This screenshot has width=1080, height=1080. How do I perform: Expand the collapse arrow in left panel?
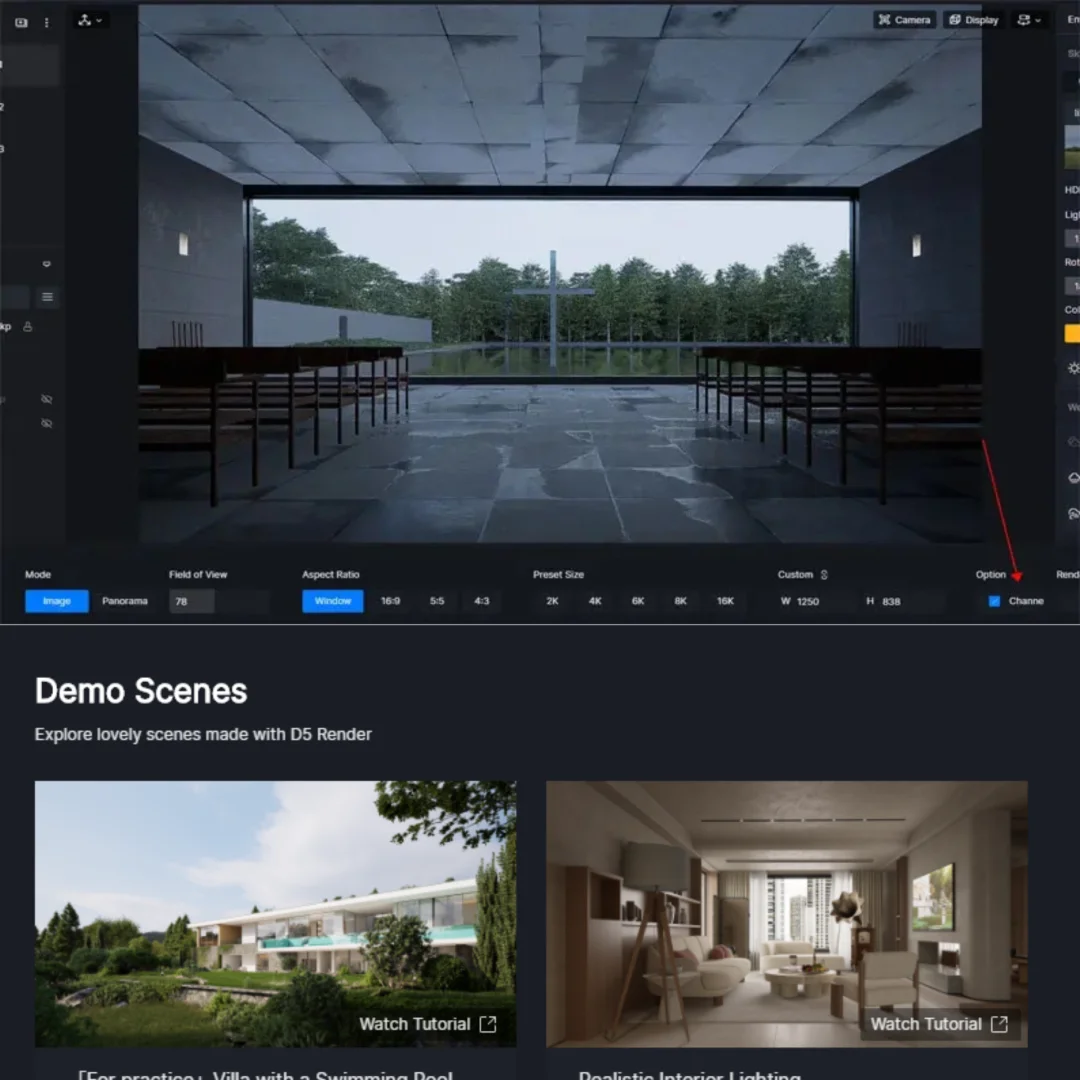[46, 265]
